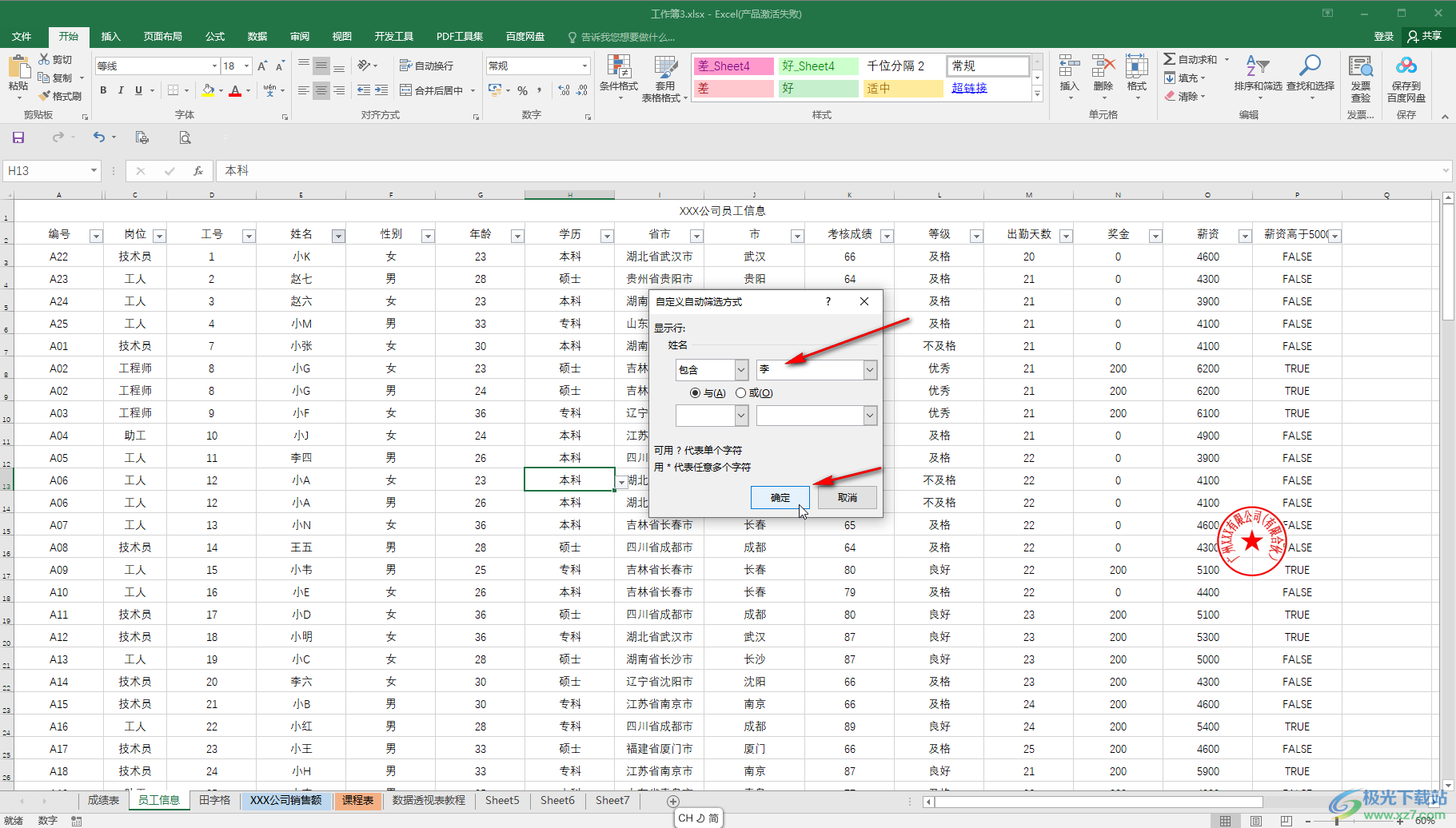
Task: Click the Insert cells (插入) icon
Action: coord(1069,66)
